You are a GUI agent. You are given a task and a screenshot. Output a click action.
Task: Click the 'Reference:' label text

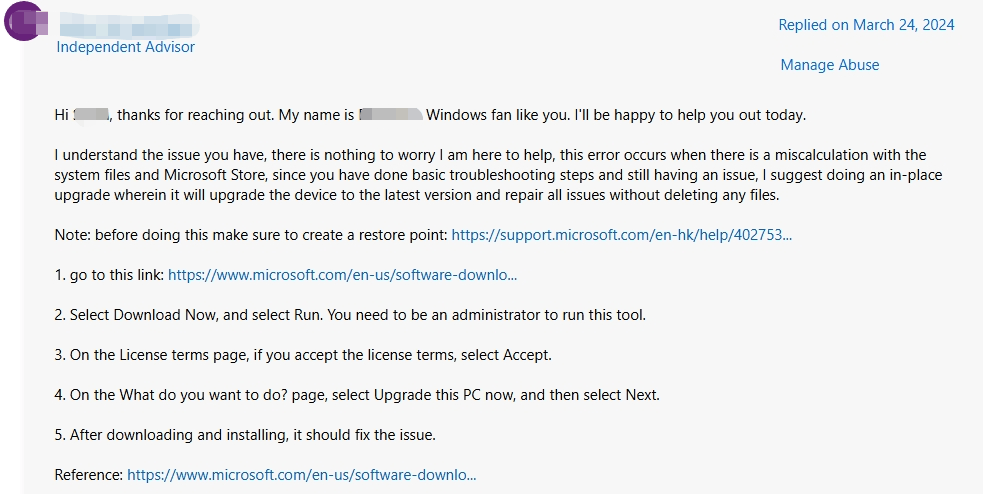click(x=89, y=475)
